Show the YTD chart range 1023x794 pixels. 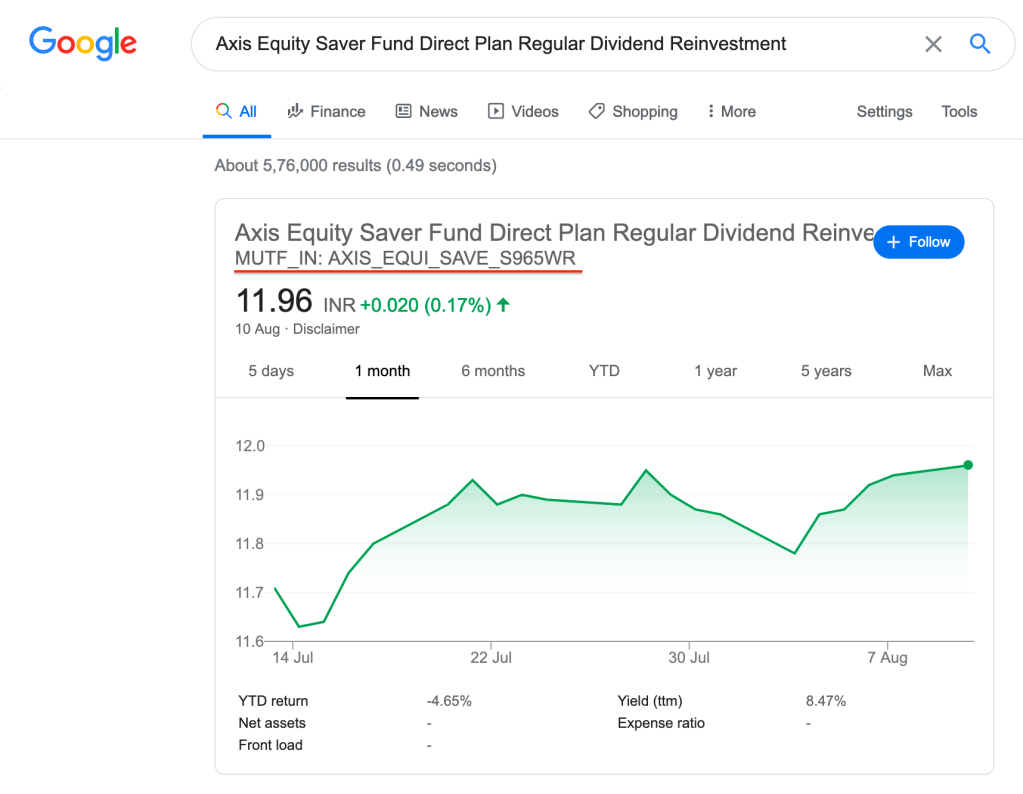[x=604, y=371]
